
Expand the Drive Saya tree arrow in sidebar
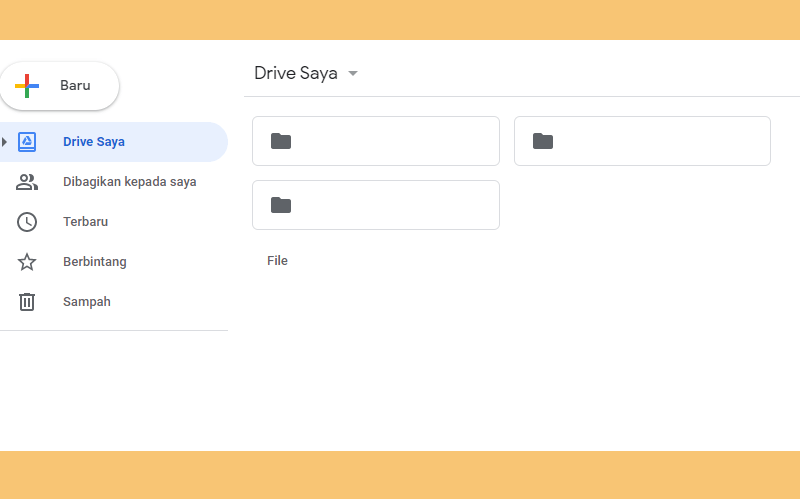coord(4,142)
